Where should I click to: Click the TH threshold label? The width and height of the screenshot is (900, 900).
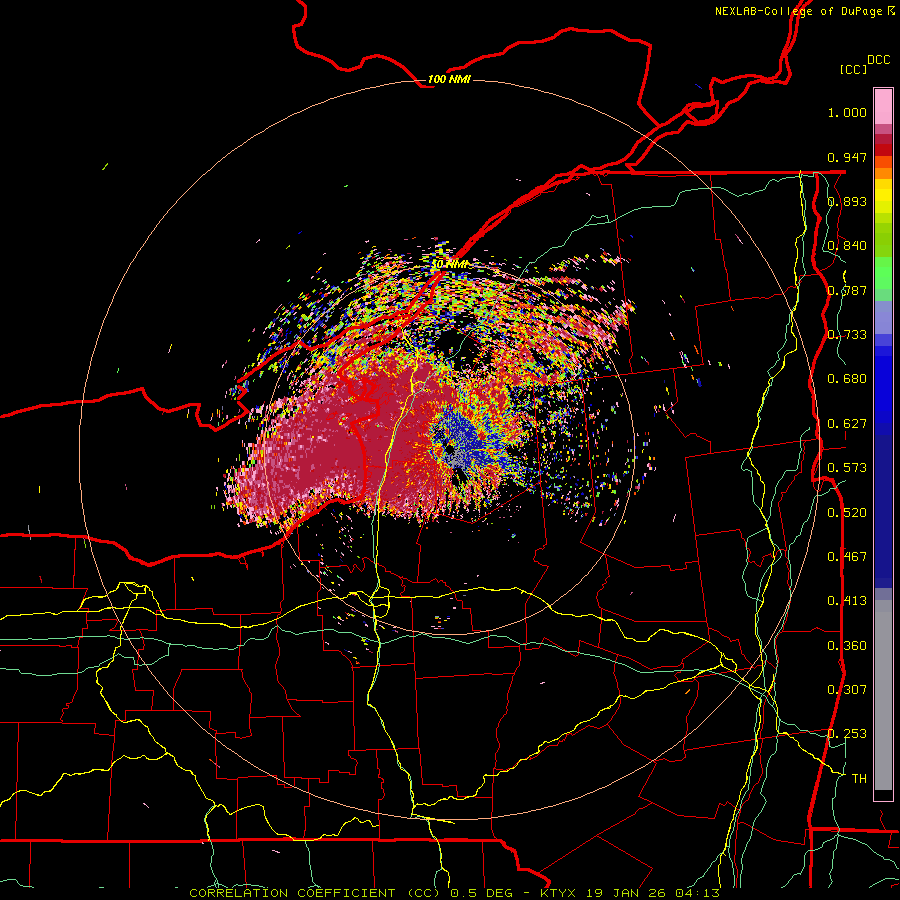859,779
